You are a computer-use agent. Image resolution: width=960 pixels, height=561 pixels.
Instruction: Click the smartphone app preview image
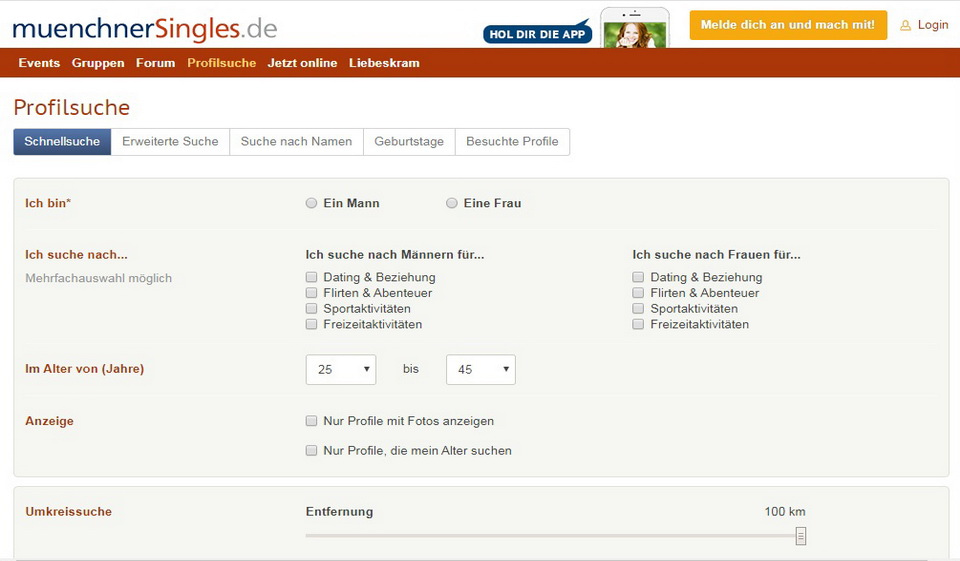coord(634,29)
